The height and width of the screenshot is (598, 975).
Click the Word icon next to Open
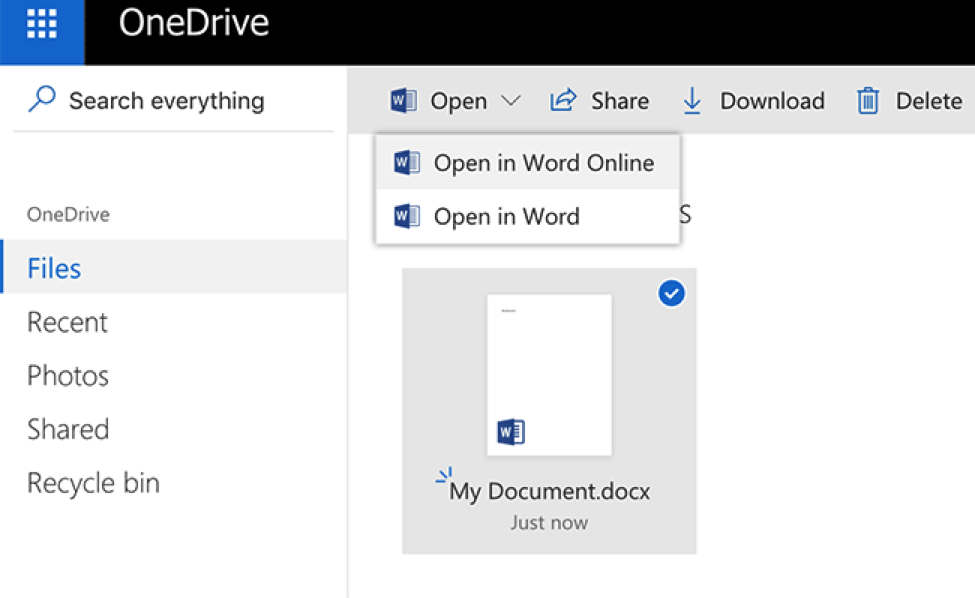click(x=403, y=100)
